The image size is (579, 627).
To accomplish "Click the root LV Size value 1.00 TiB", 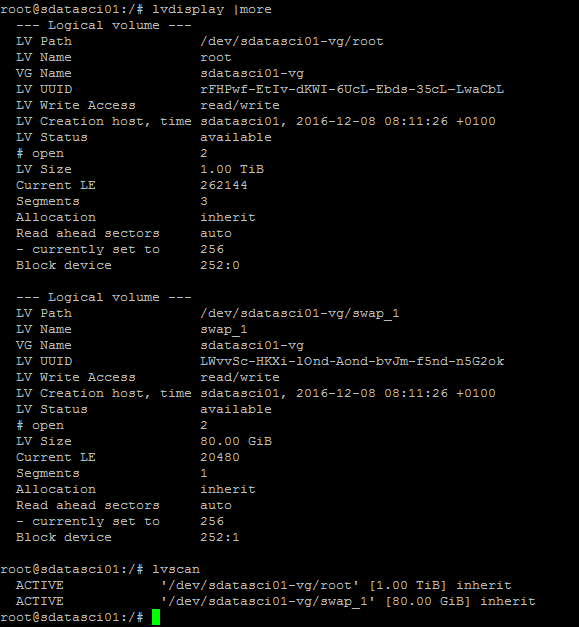I will [x=232, y=169].
